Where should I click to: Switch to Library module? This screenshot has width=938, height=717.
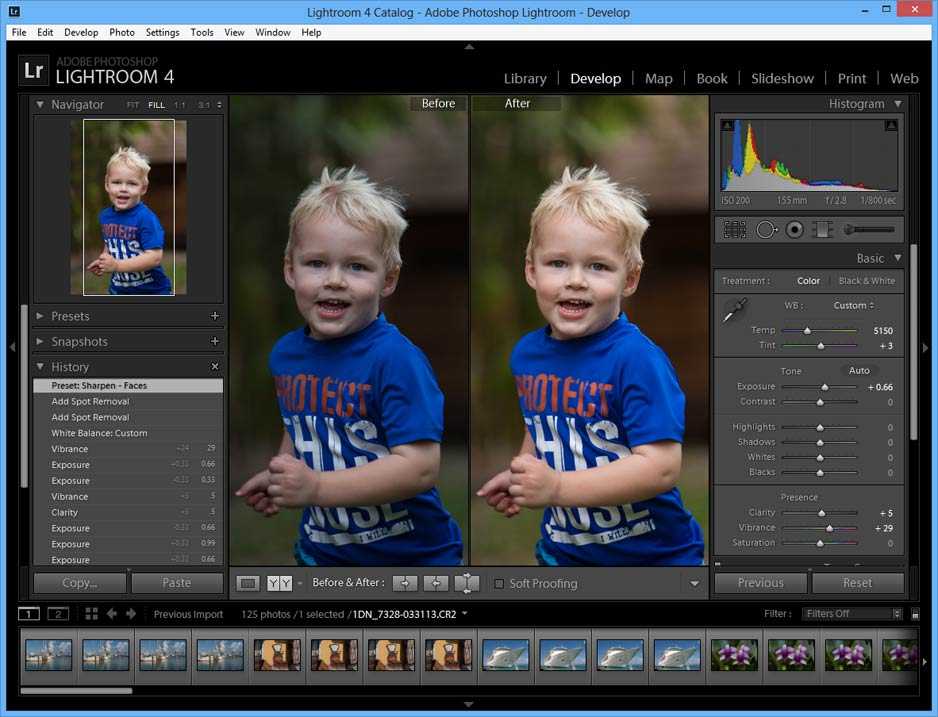pyautogui.click(x=525, y=78)
